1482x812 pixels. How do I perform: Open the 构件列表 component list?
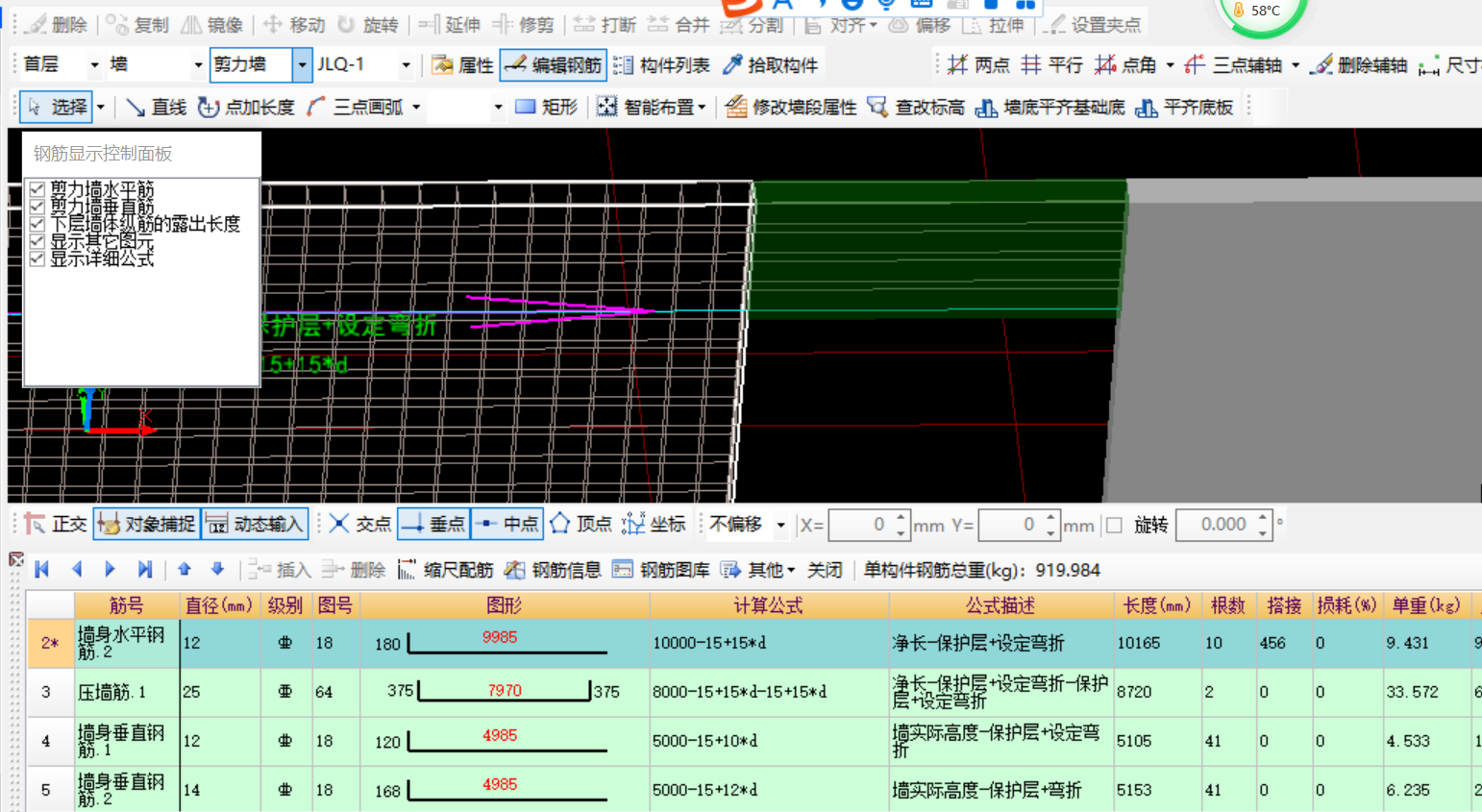[661, 65]
